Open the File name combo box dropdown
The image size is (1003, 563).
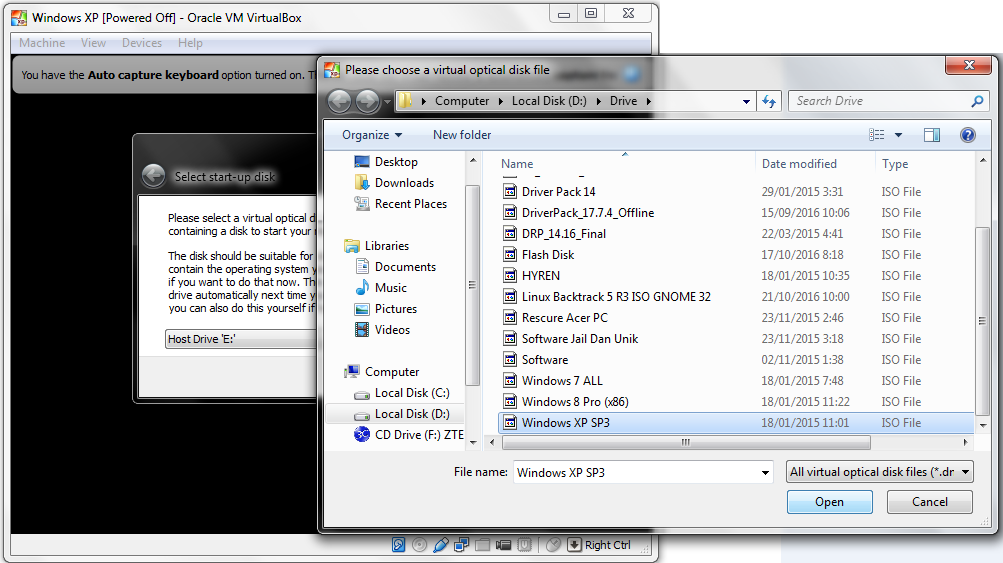[x=765, y=473]
